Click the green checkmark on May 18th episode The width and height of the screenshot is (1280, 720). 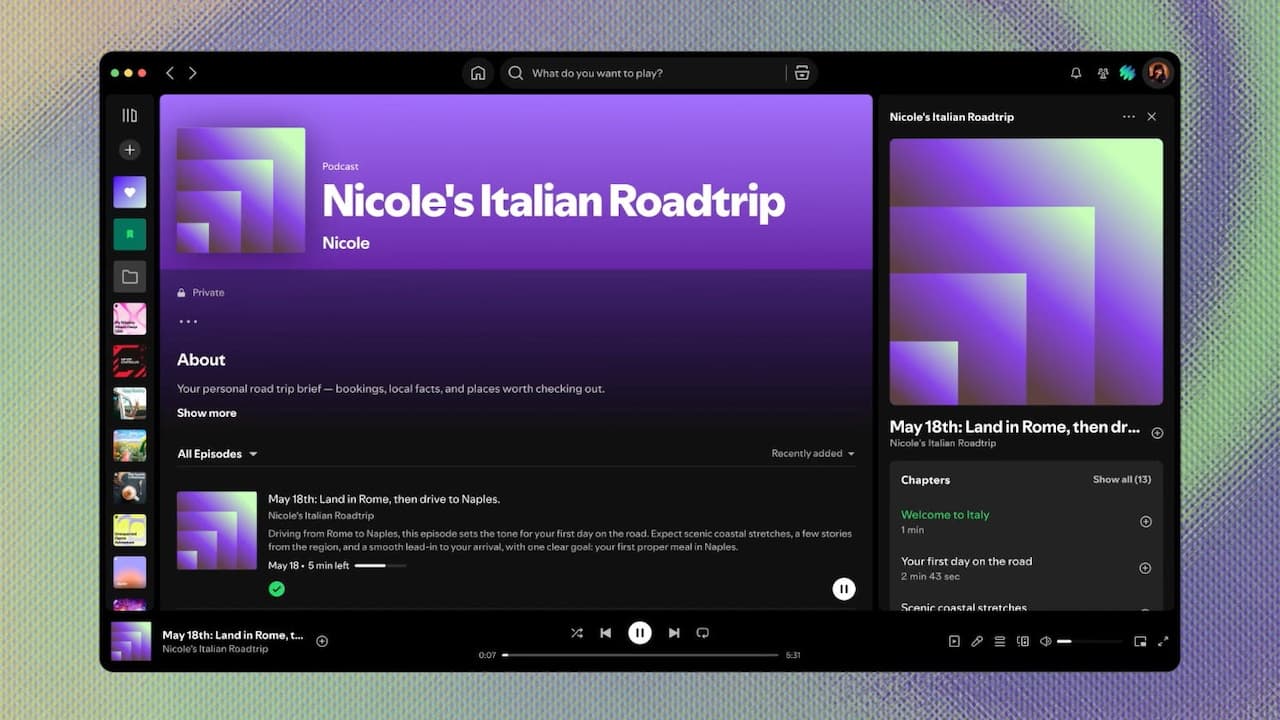coord(277,589)
